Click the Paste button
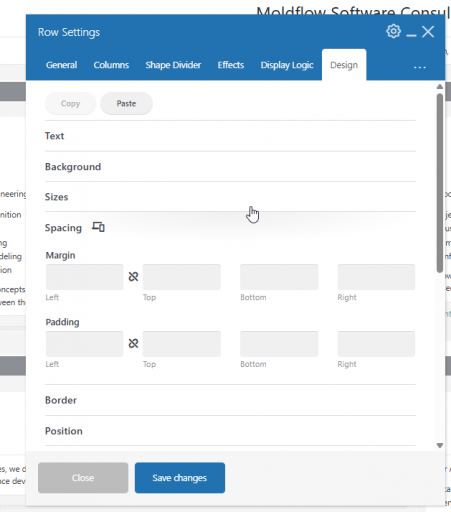This screenshot has width=451, height=512. (x=126, y=103)
